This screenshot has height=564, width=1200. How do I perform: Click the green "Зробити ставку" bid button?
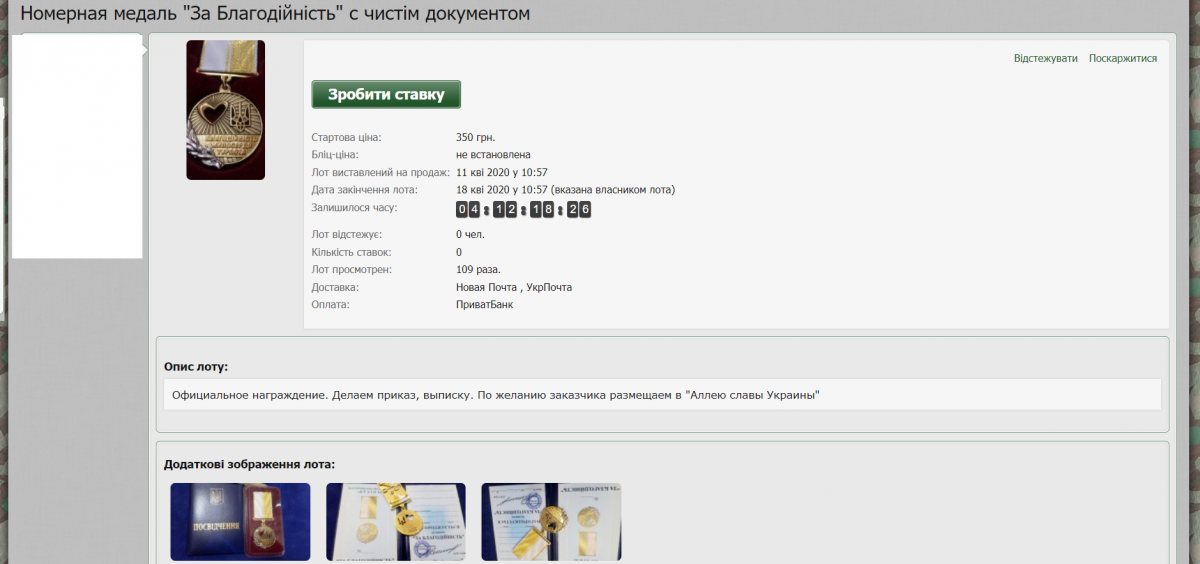(386, 94)
